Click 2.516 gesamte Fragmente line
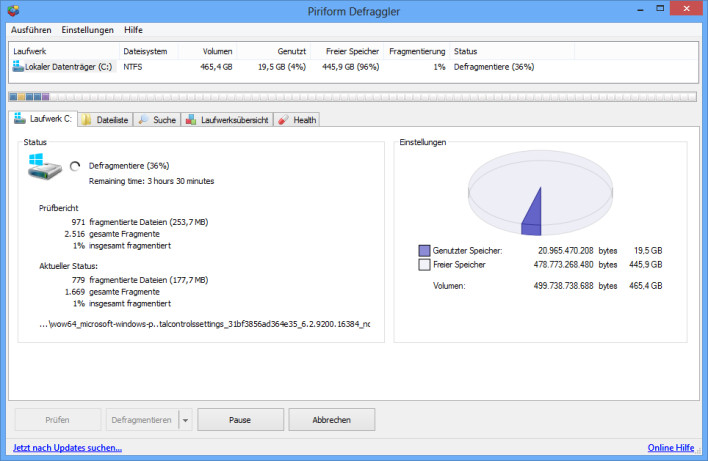 coord(112,234)
